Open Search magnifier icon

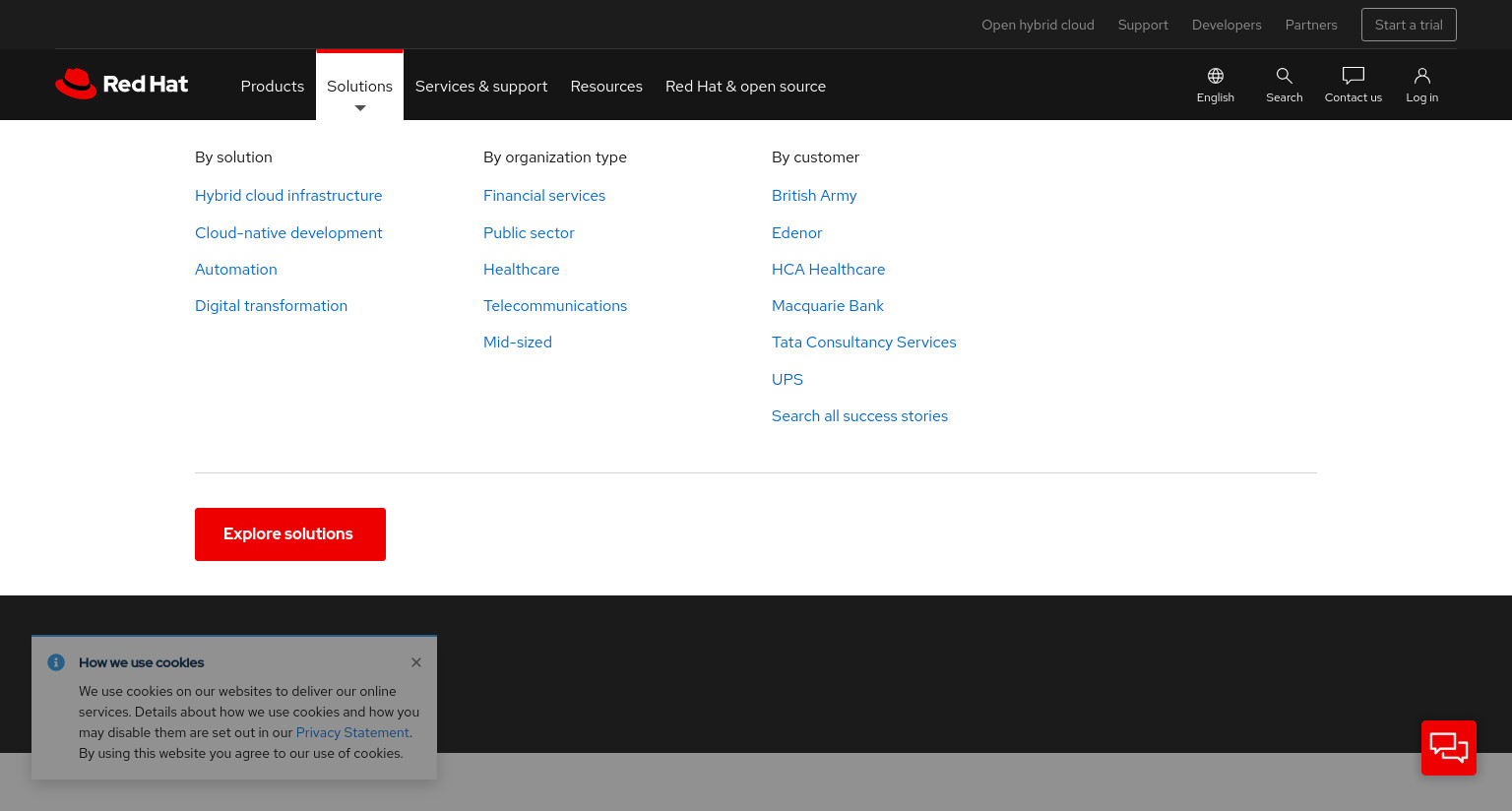pyautogui.click(x=1285, y=76)
